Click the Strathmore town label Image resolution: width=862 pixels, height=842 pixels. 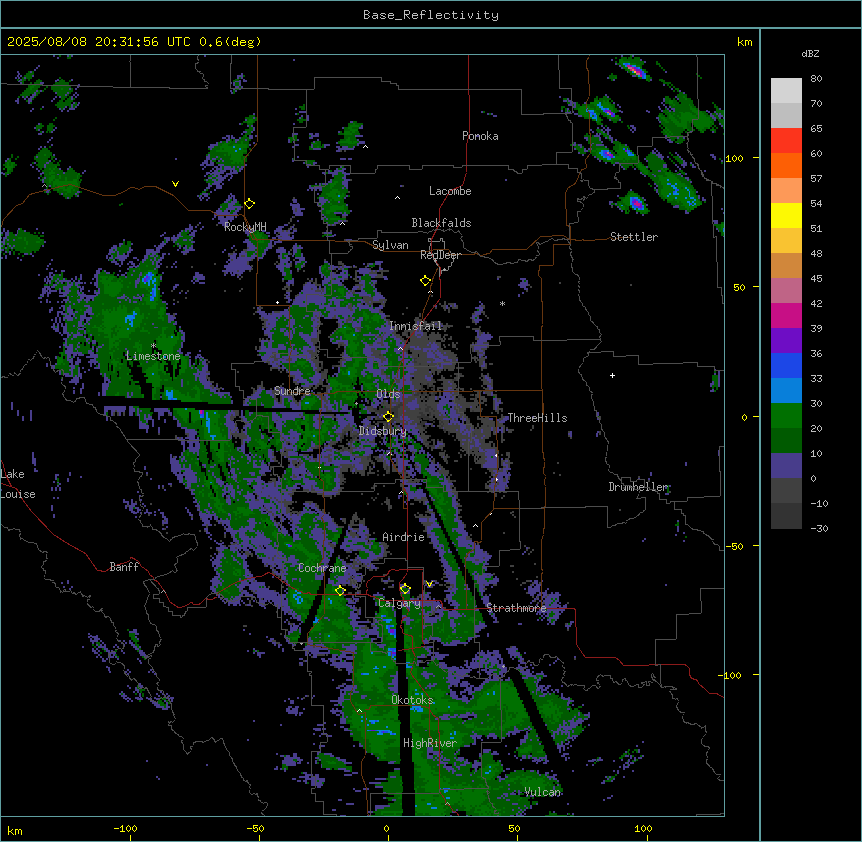pyautogui.click(x=516, y=608)
